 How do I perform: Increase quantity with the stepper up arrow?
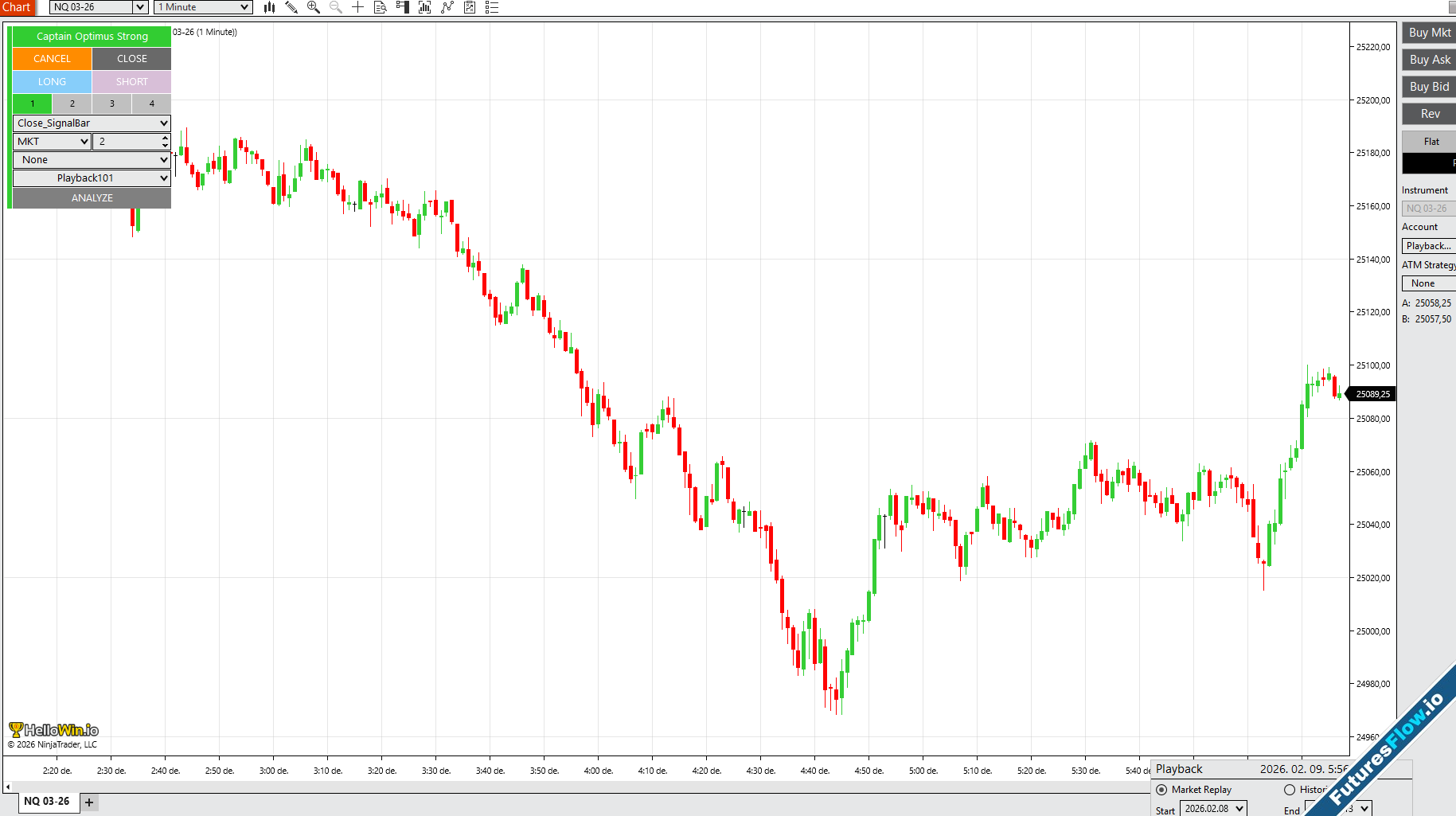tap(165, 138)
